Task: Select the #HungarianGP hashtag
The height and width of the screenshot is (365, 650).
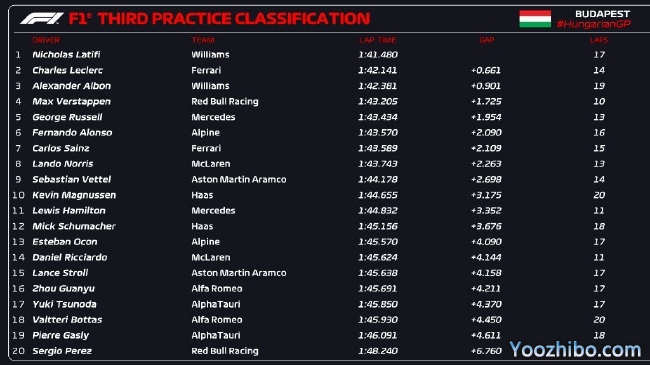Action: coord(594,24)
